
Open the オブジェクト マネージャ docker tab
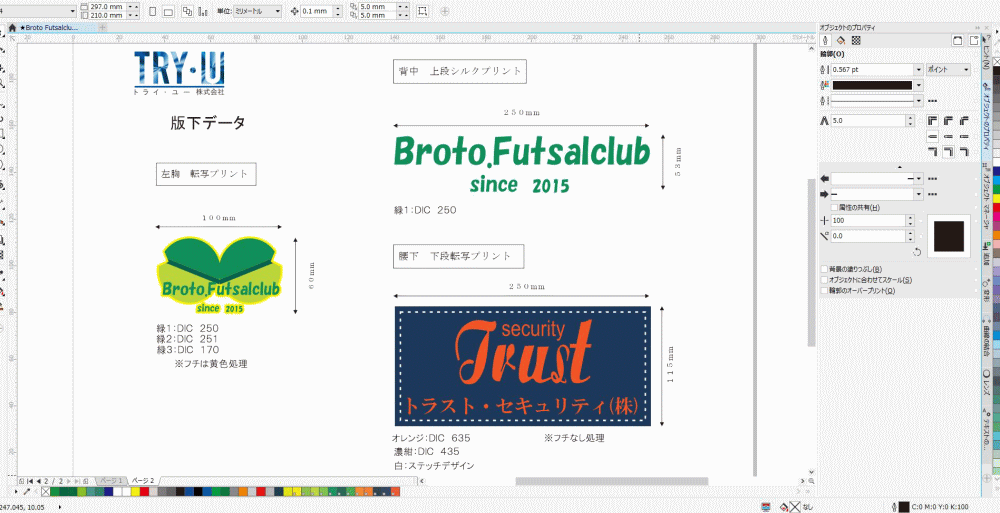tap(986, 198)
